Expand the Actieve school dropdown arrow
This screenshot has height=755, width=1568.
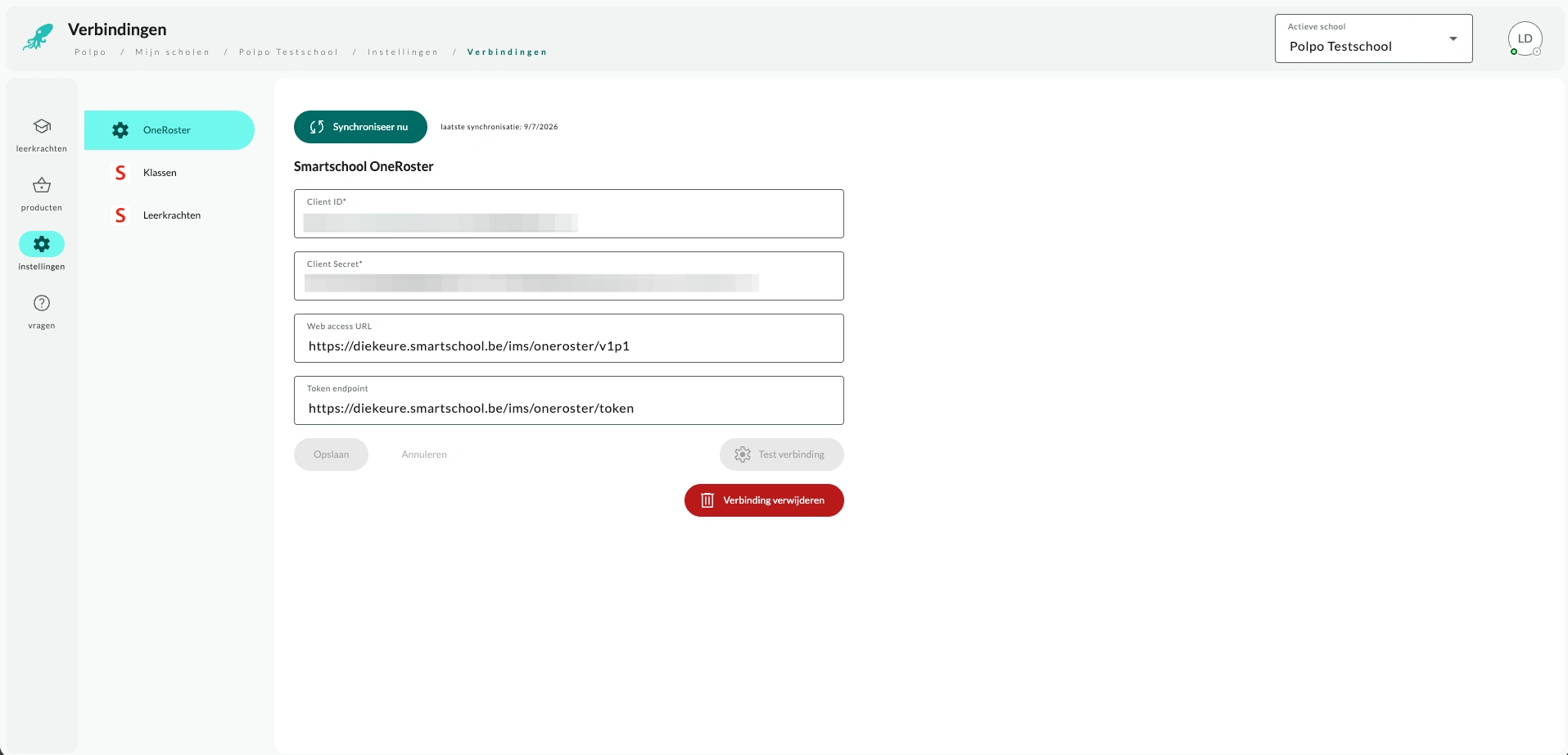(1453, 38)
